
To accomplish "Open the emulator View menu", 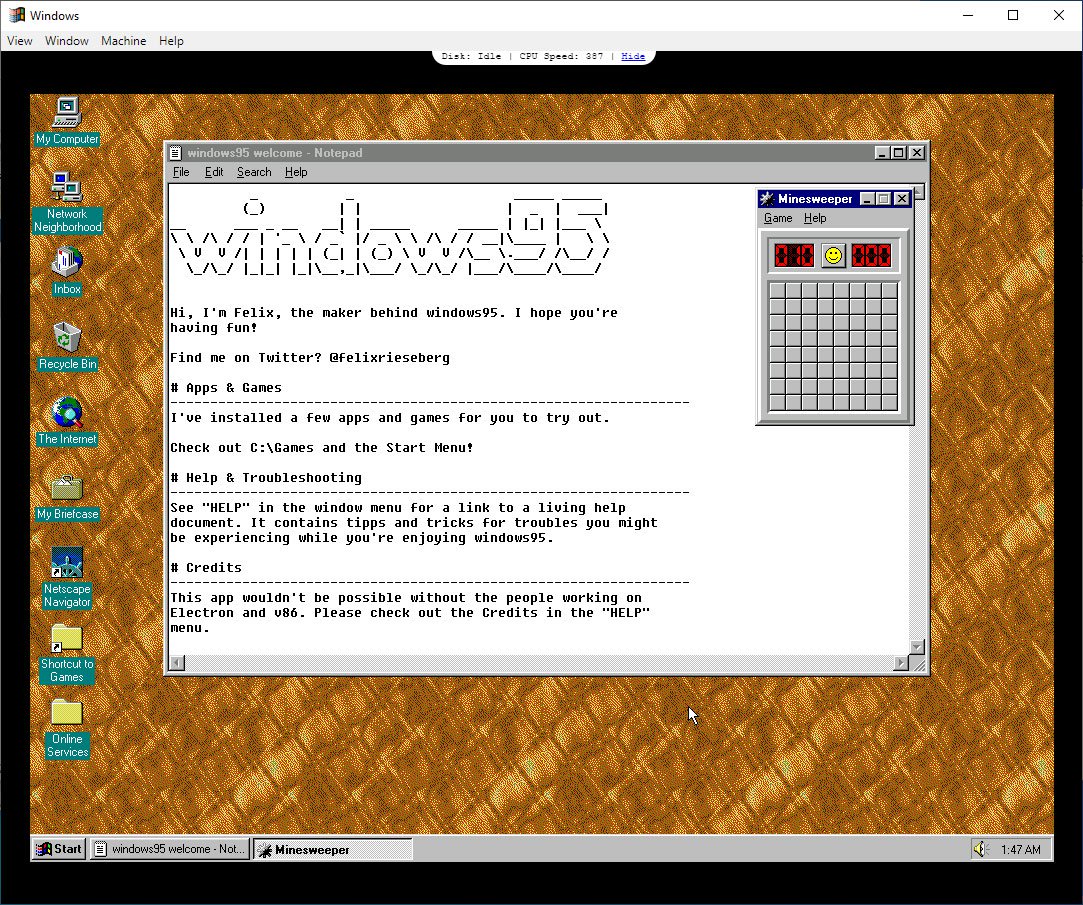I will [19, 41].
